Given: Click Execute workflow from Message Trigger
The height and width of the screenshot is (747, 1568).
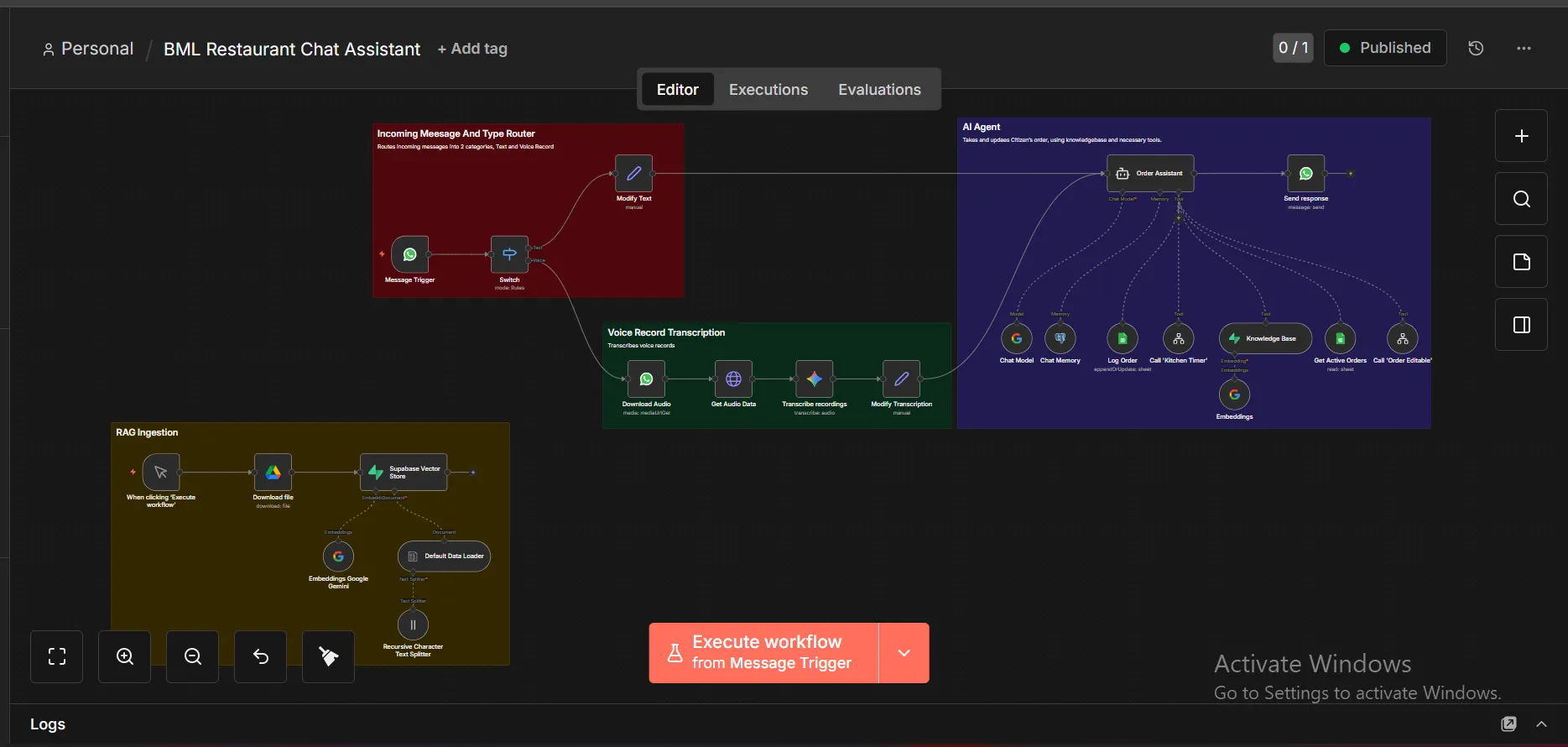Looking at the screenshot, I should coord(763,653).
